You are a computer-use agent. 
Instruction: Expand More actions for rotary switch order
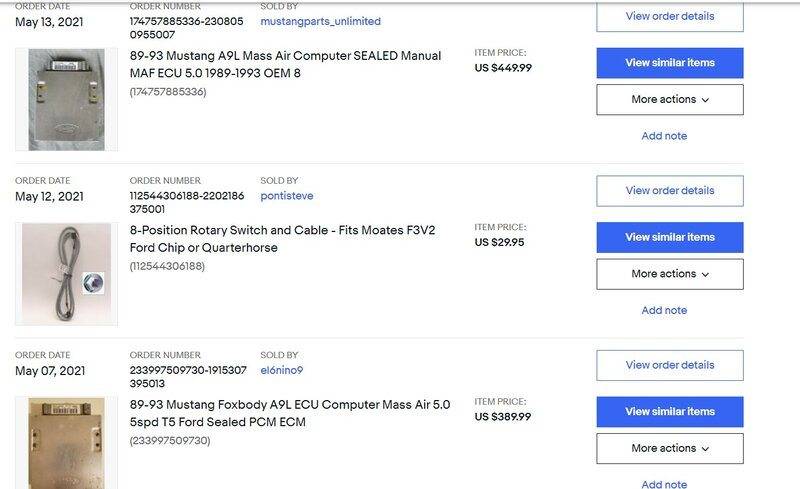[x=669, y=274]
